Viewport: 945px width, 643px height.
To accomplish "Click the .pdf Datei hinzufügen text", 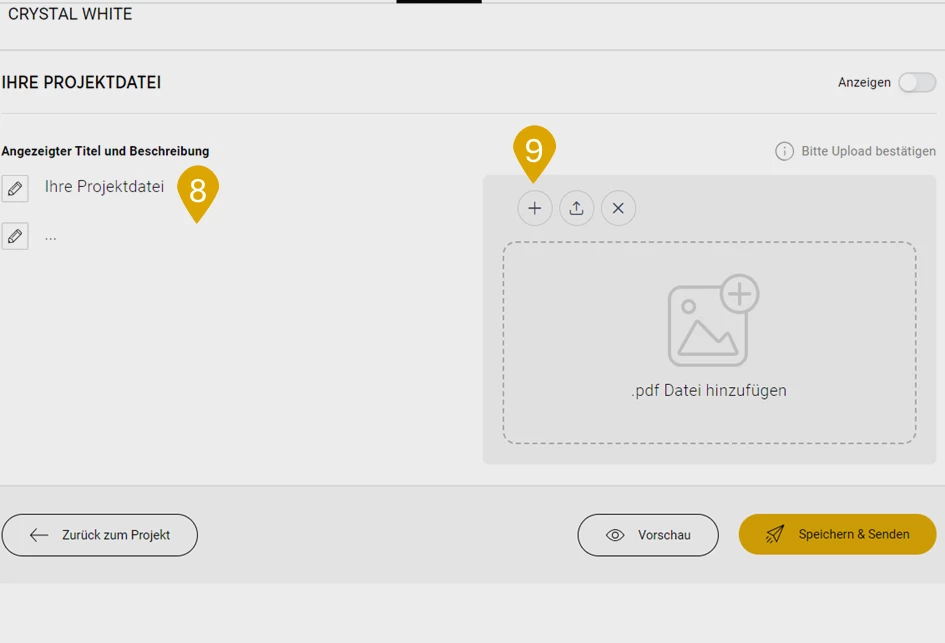I will [708, 390].
